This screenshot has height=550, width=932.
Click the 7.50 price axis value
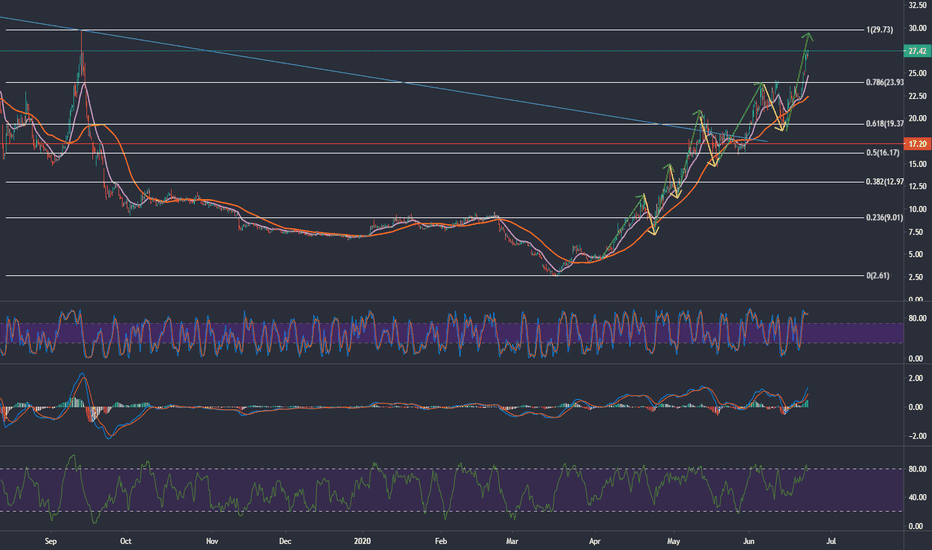pyautogui.click(x=916, y=232)
